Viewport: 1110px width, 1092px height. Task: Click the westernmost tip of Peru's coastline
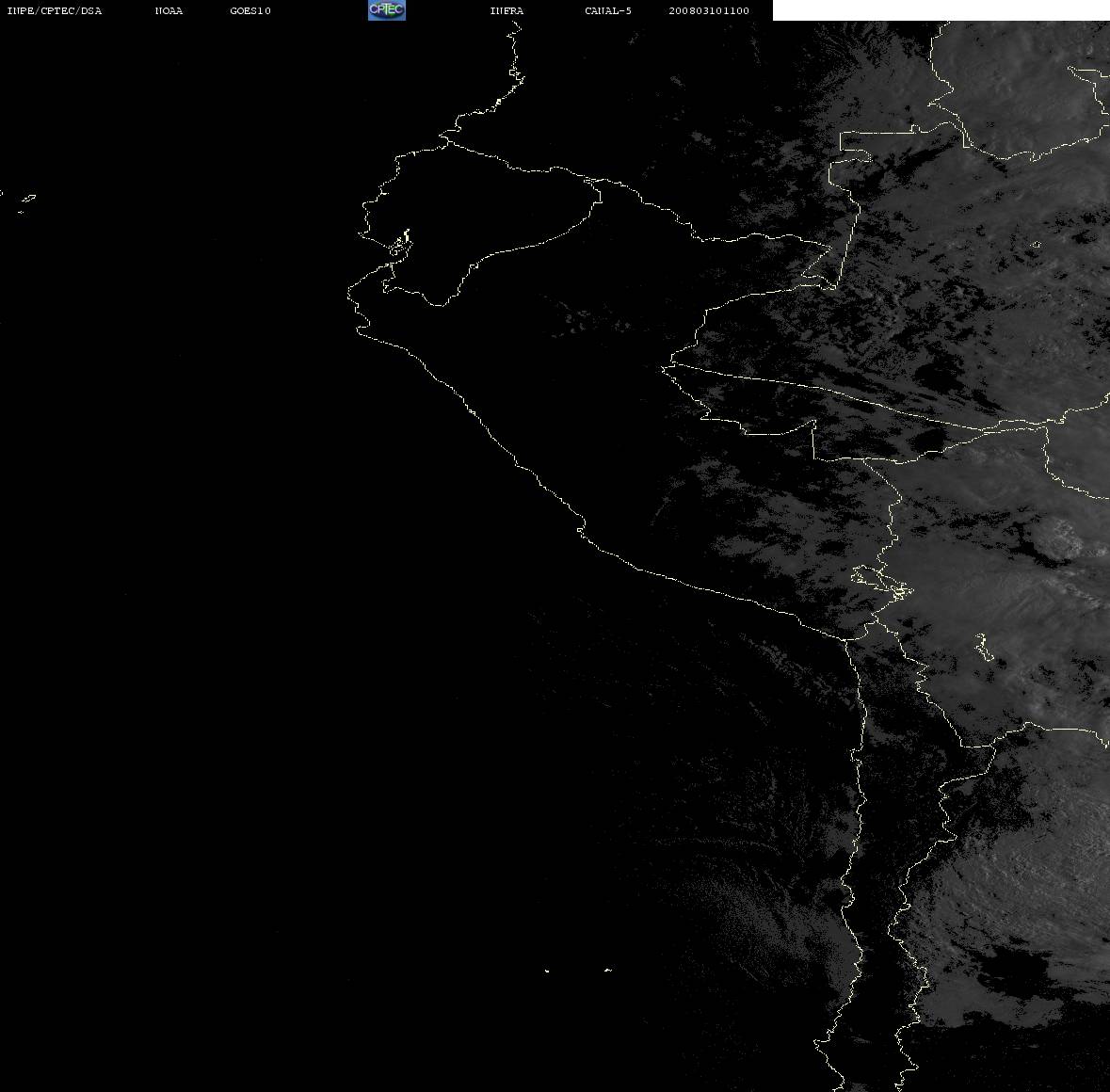349,294
